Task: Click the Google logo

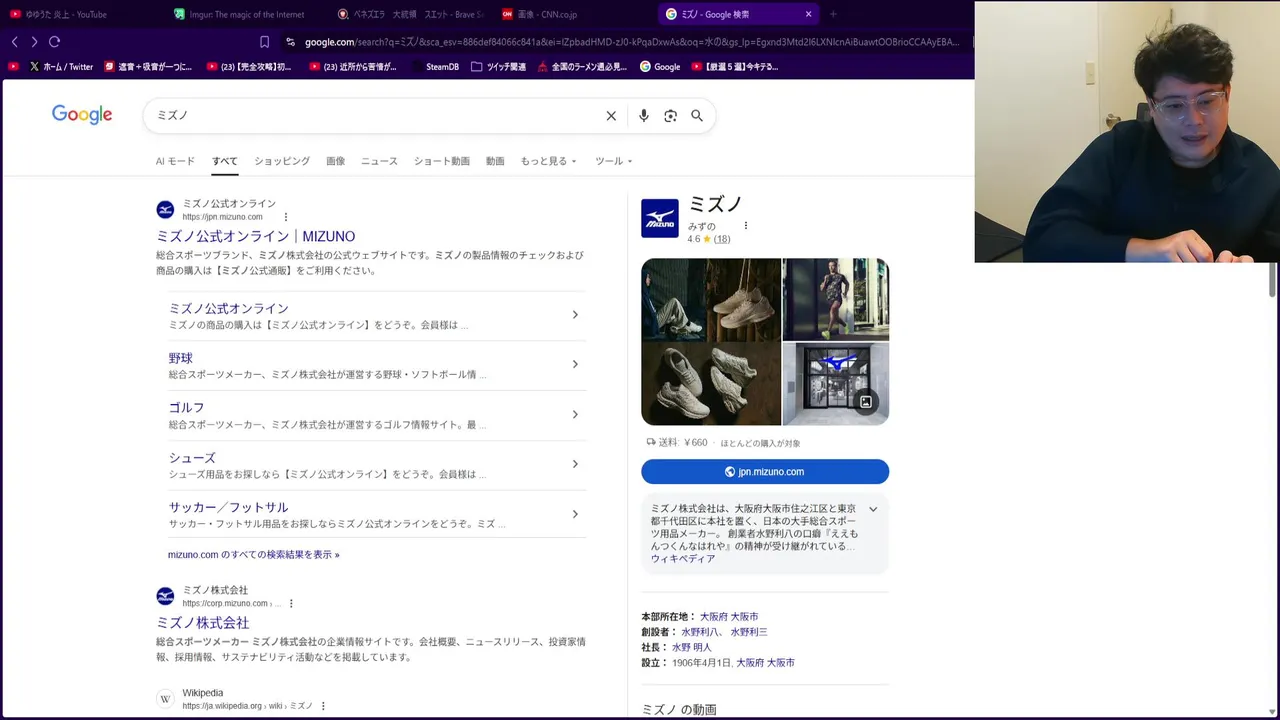Action: 82,115
